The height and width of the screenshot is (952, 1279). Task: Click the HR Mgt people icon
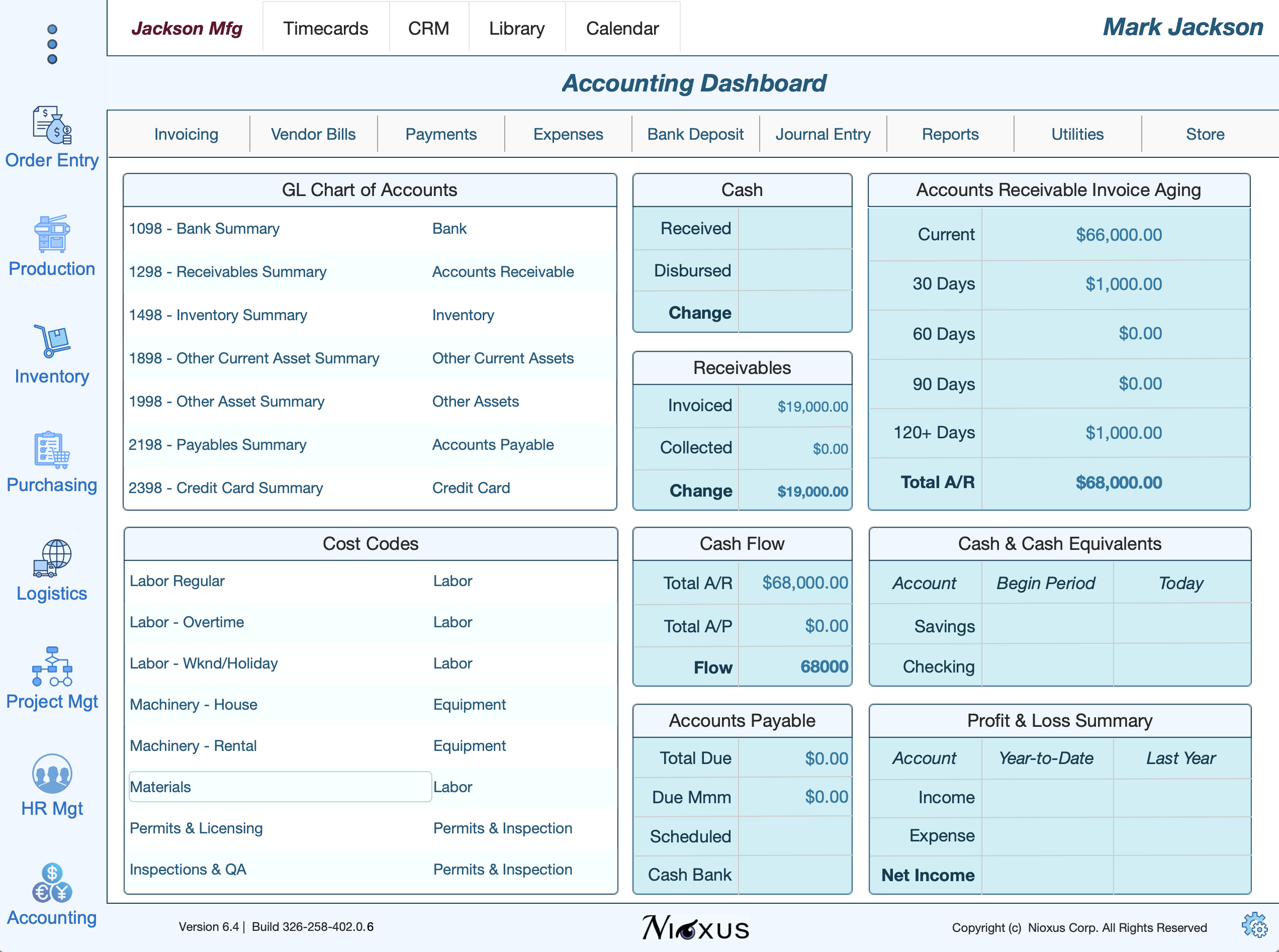51,774
